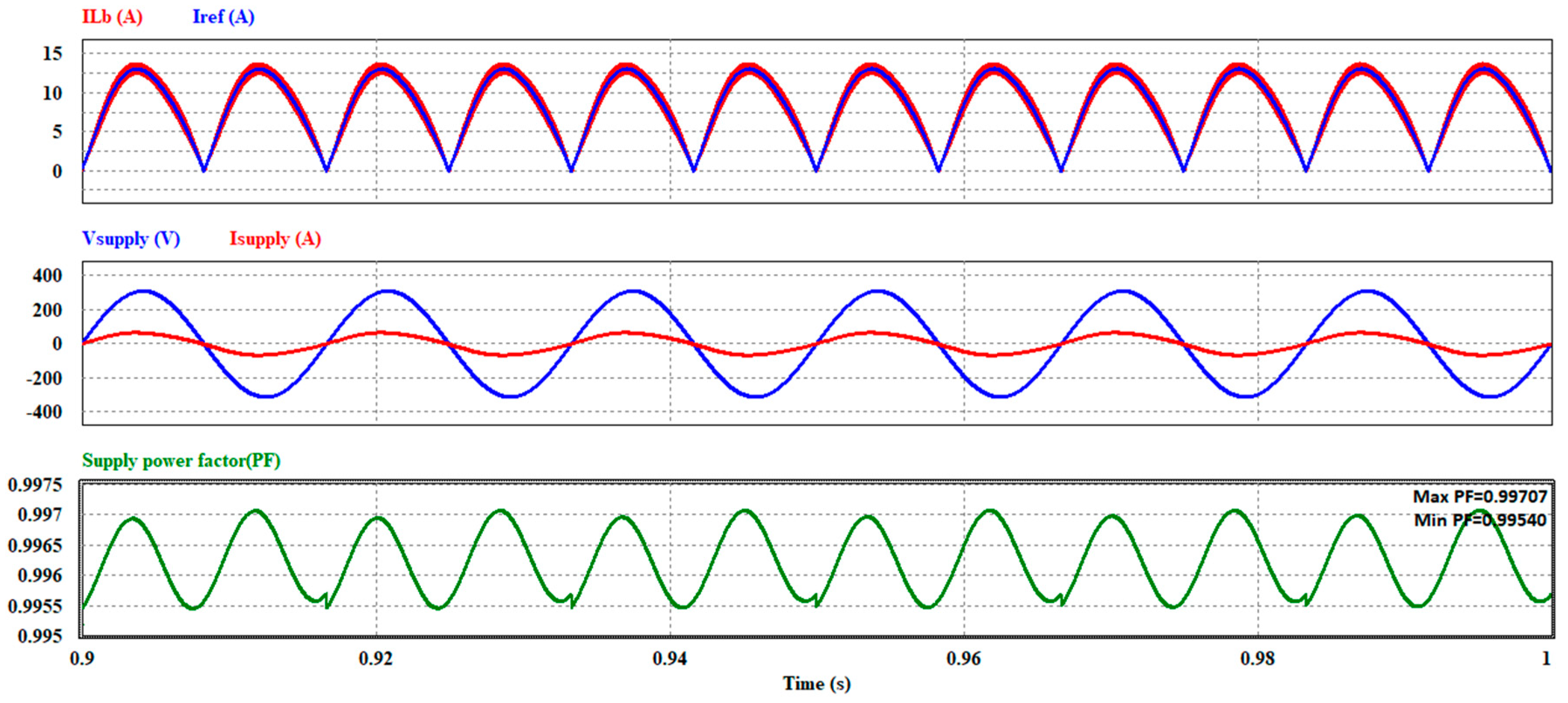The height and width of the screenshot is (703, 1568).
Task: Click the Supply power factor(PF) label
Action: coord(182,461)
